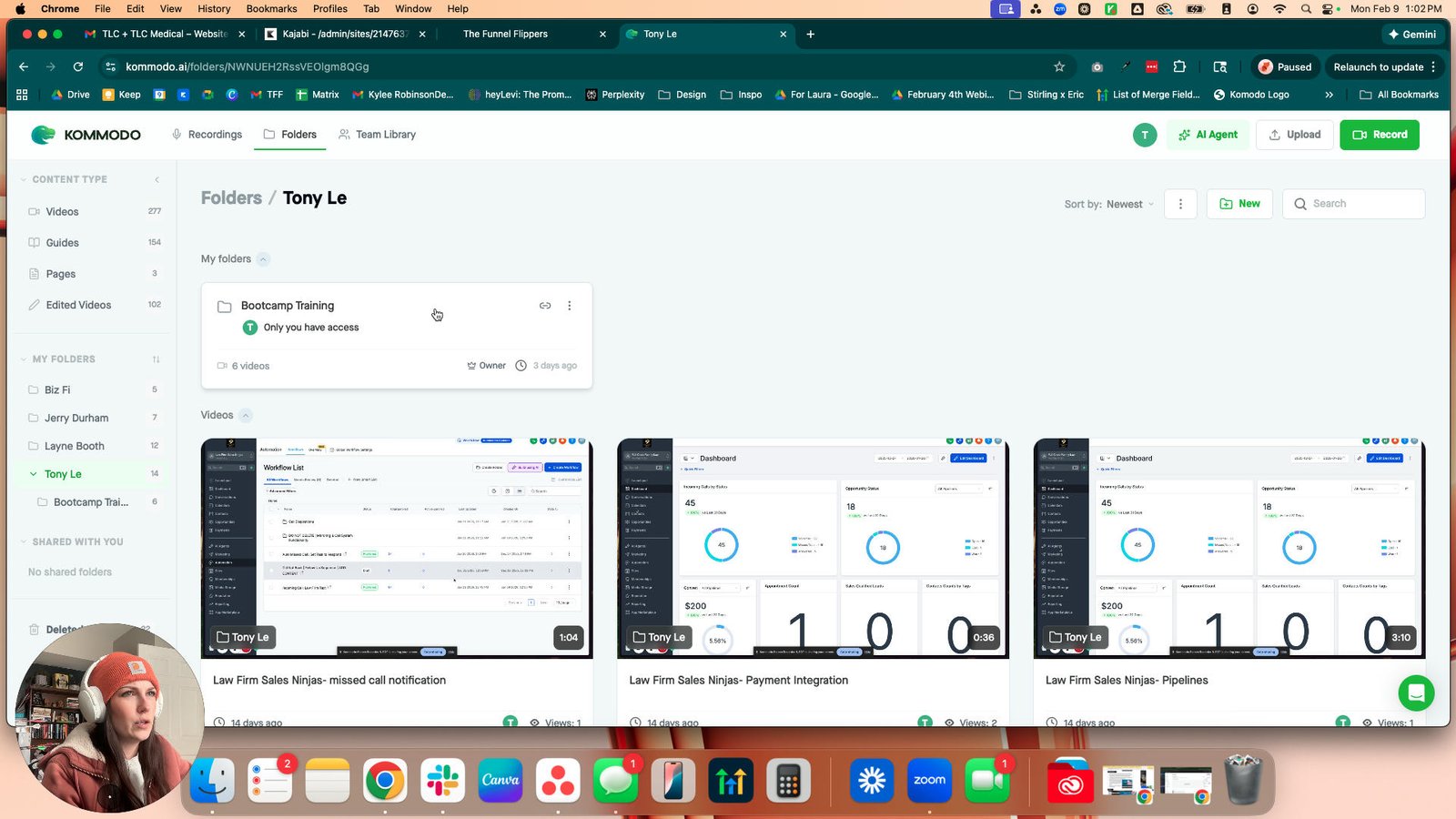Open the AI Agent button

(x=1208, y=135)
